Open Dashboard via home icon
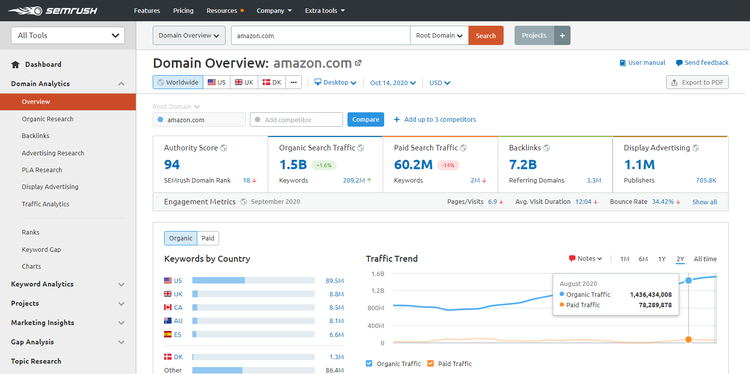The image size is (750, 374). [15, 65]
